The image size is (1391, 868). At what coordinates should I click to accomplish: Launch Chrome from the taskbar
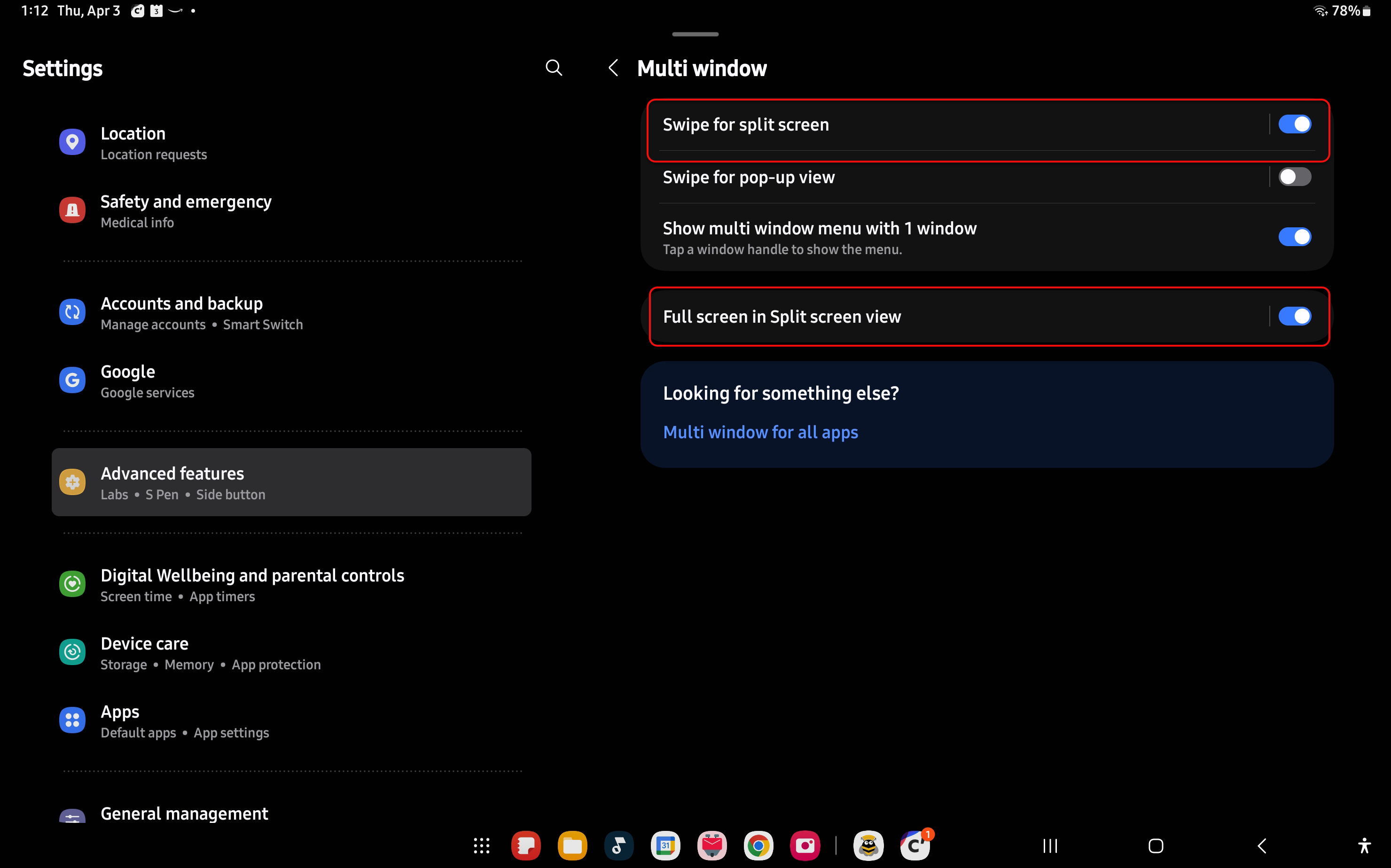click(758, 845)
